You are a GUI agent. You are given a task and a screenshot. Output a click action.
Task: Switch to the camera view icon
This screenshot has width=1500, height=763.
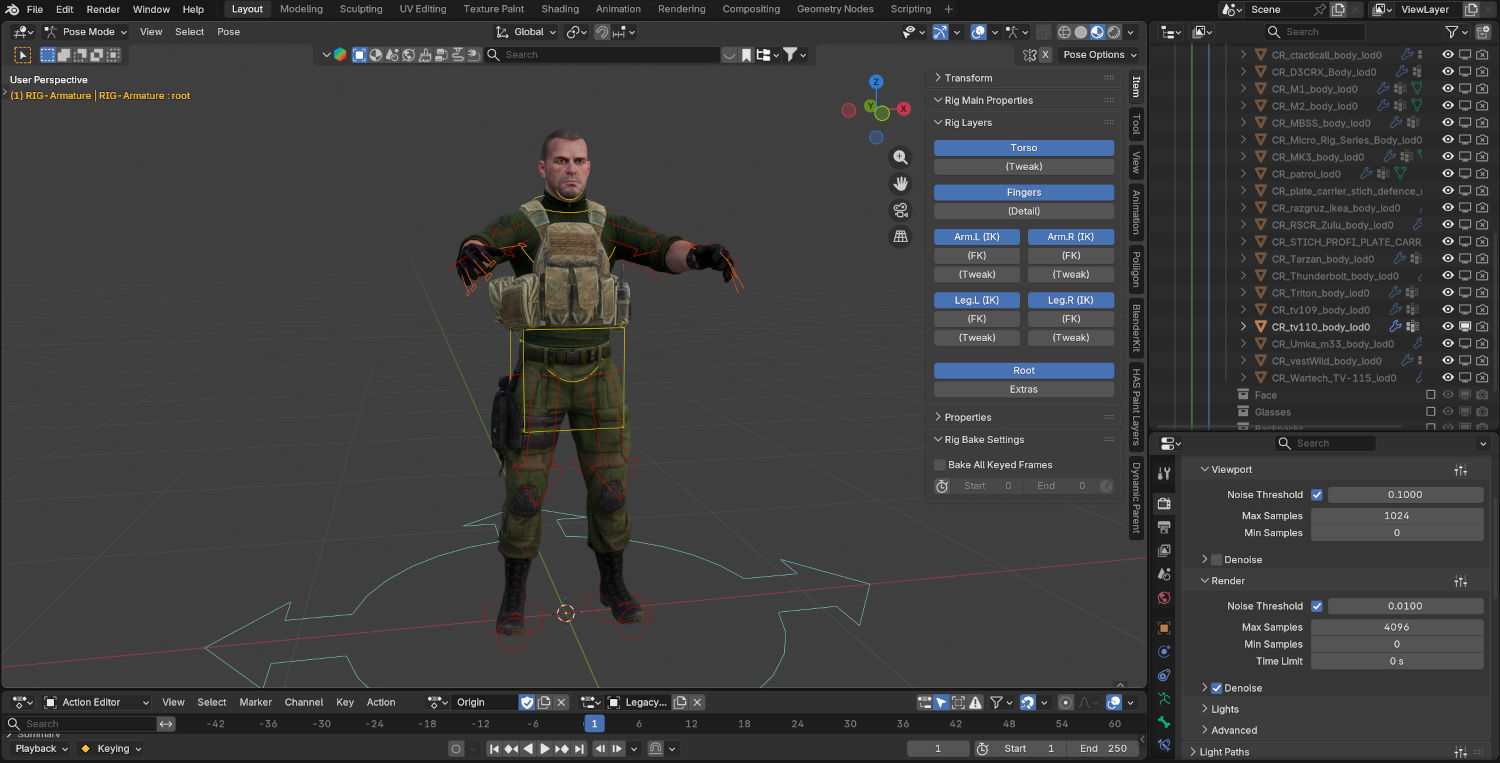coord(899,208)
